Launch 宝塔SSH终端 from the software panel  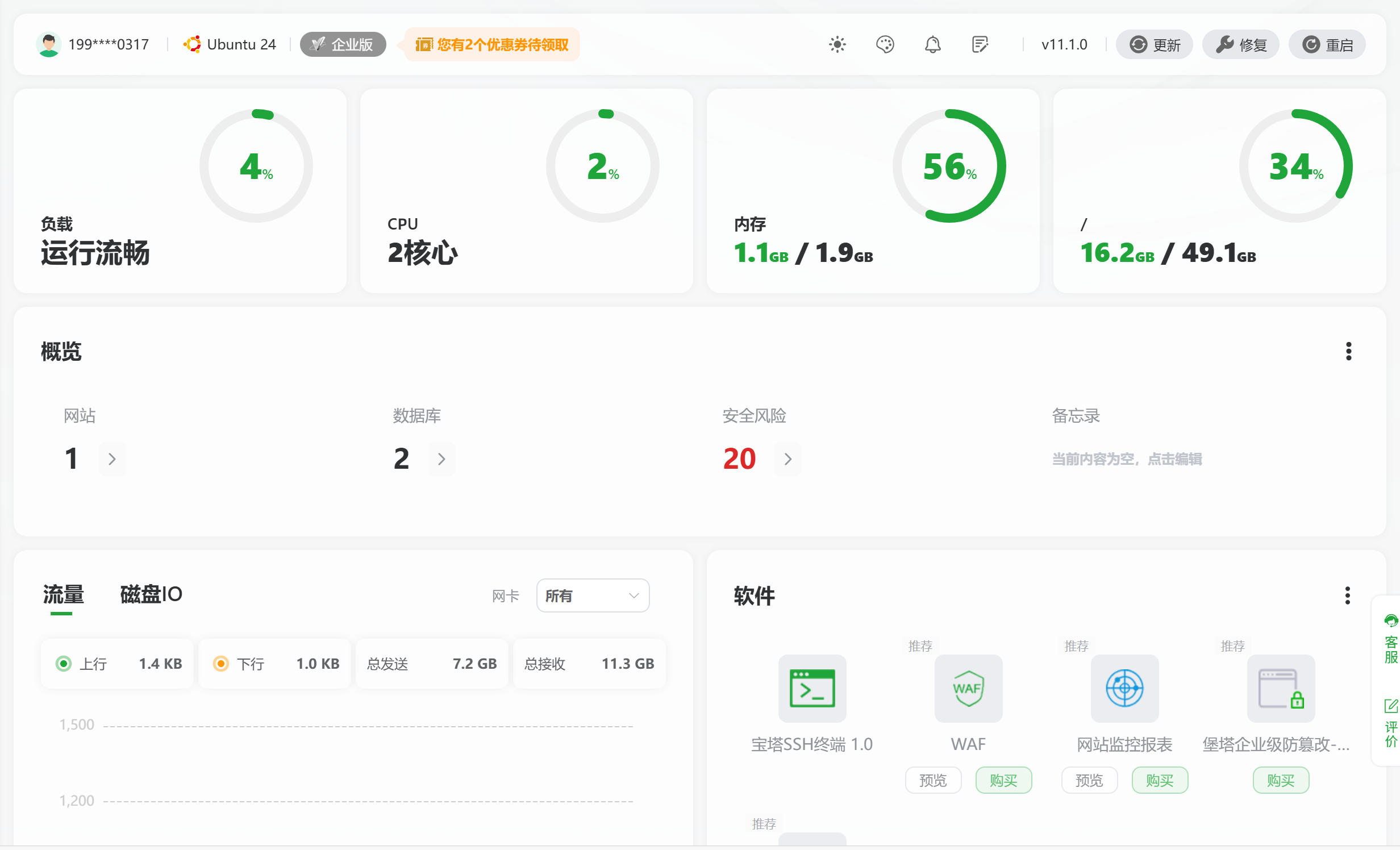click(811, 689)
